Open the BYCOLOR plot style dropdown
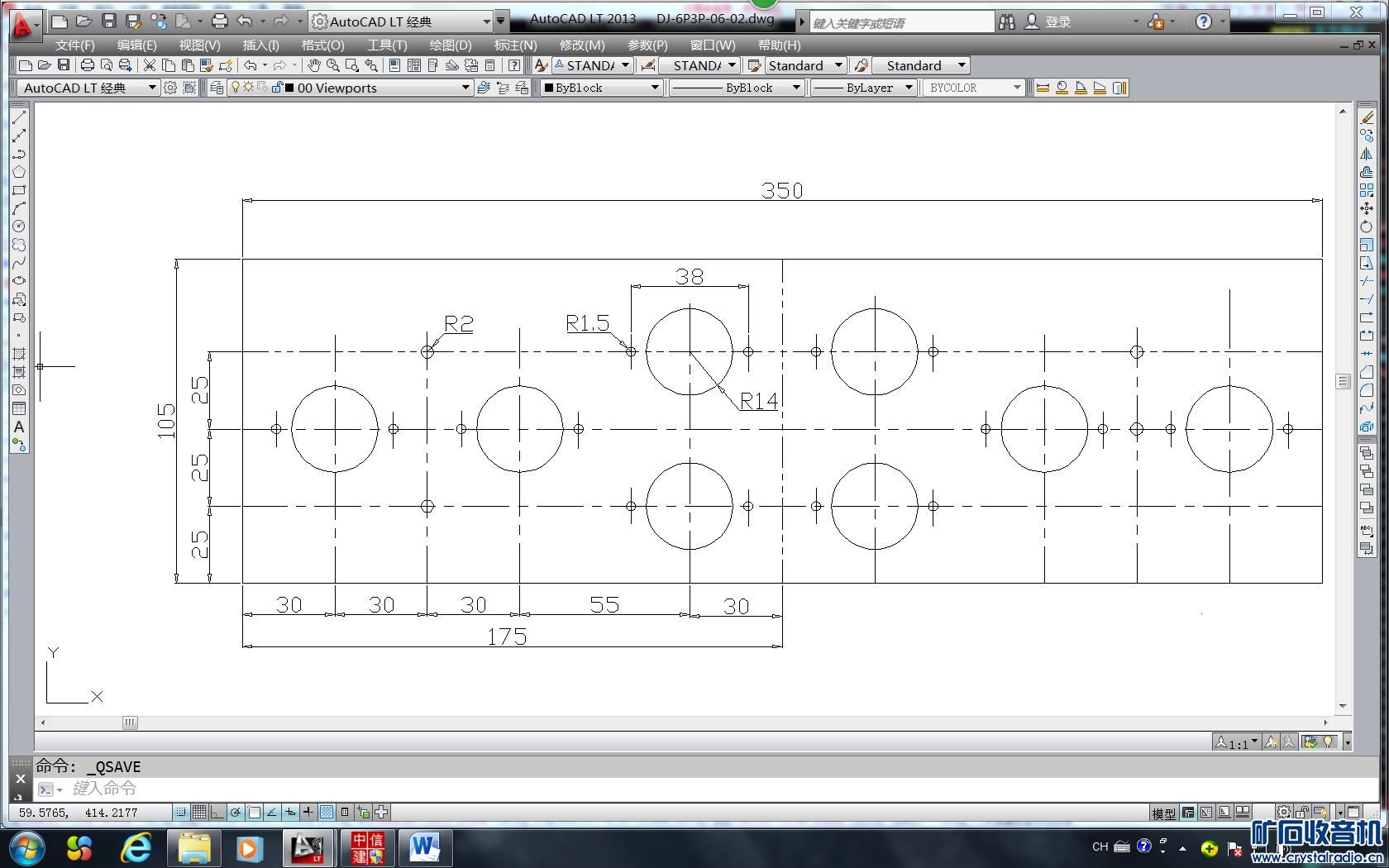1389x868 pixels. pos(973,88)
